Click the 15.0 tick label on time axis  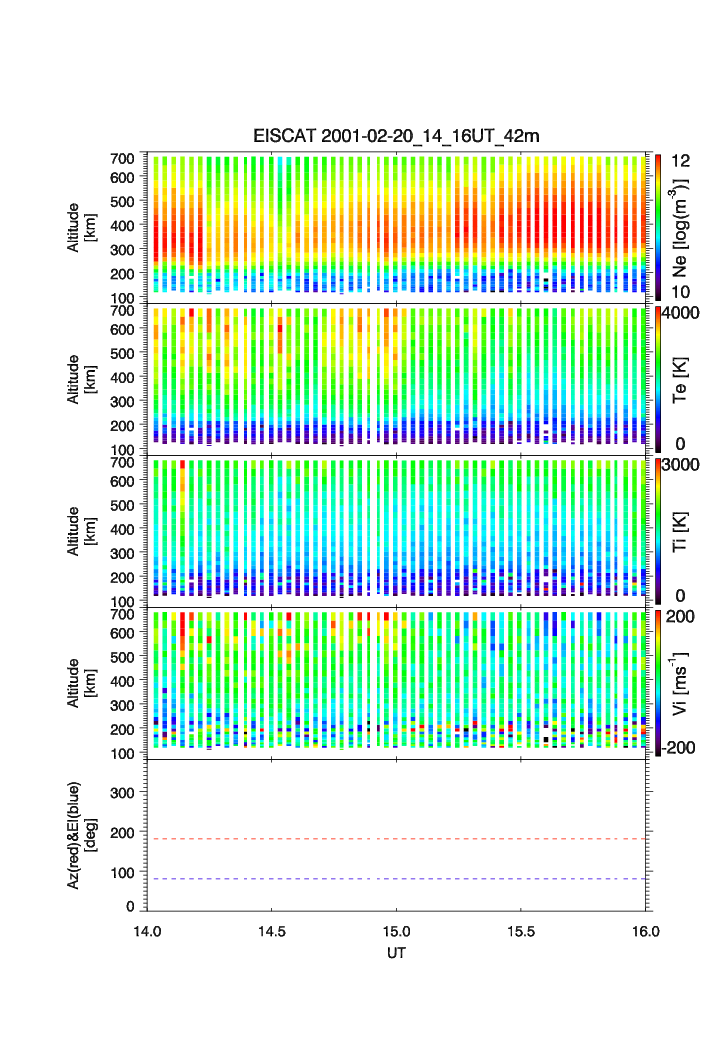click(x=397, y=931)
